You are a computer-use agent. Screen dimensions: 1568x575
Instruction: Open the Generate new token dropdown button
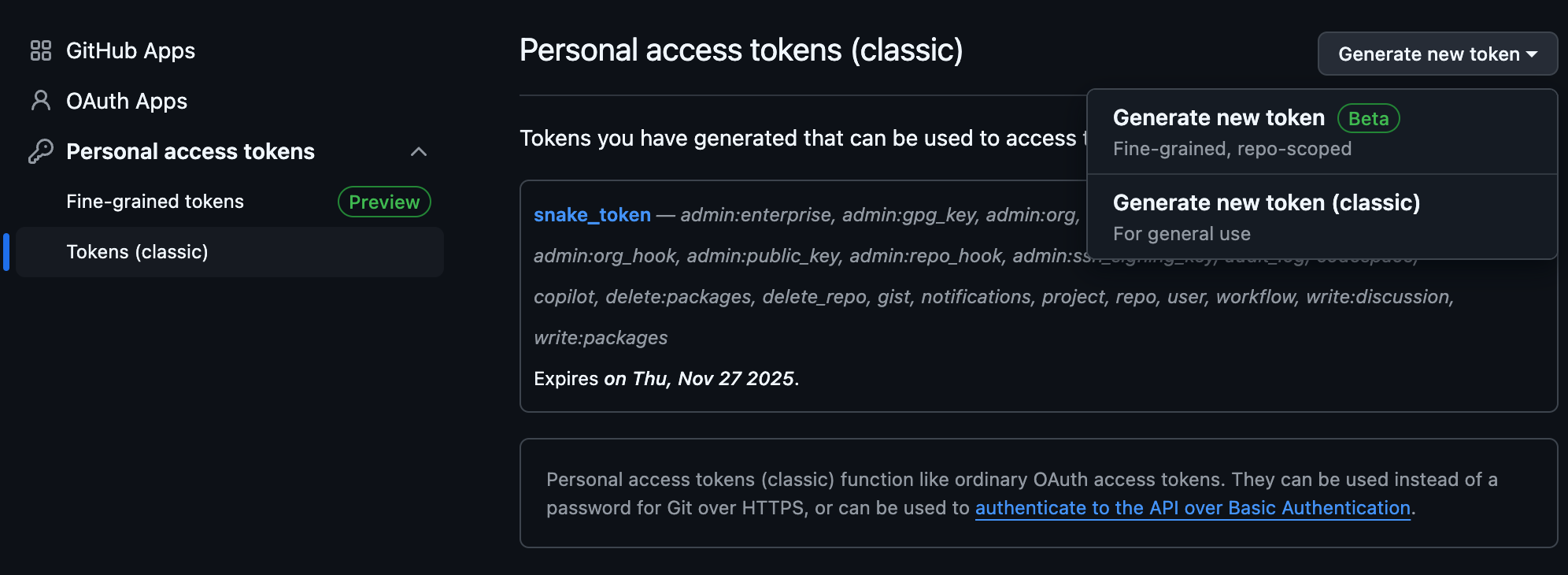coord(1437,54)
